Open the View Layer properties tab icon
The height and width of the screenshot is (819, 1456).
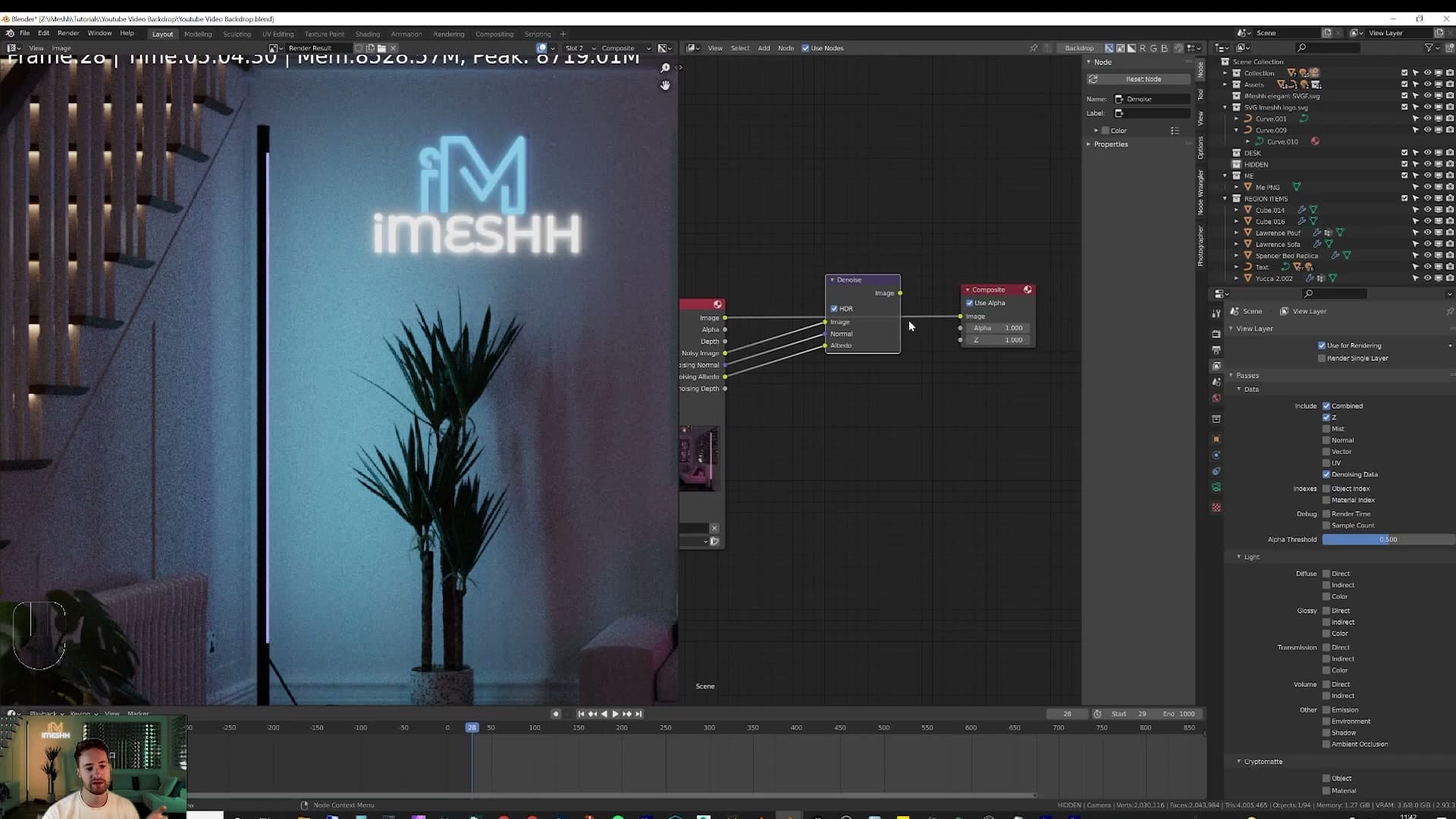(x=1216, y=366)
